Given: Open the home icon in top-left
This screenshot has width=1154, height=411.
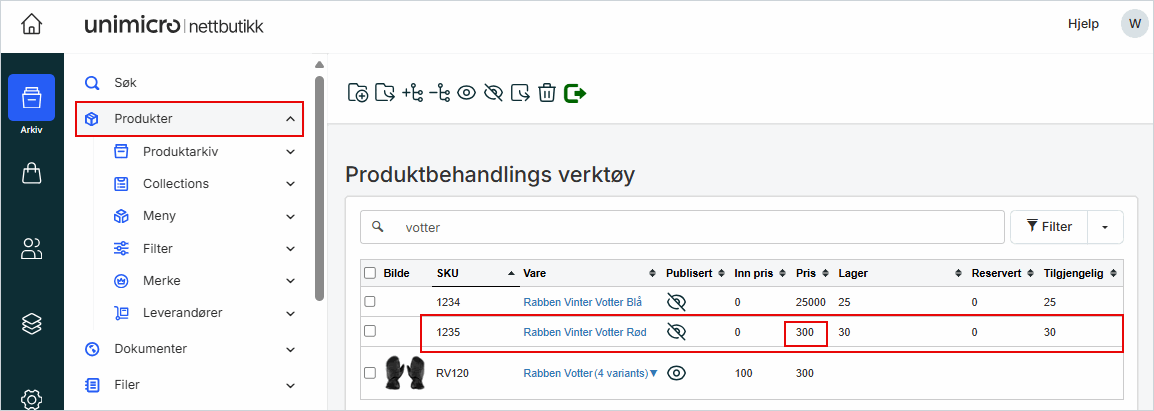Looking at the screenshot, I should (x=32, y=25).
